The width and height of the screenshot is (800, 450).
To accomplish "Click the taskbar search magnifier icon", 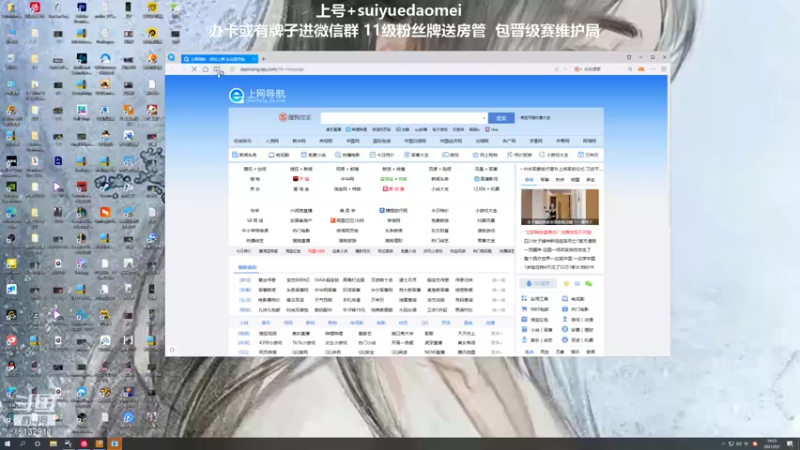I will (x=22, y=444).
